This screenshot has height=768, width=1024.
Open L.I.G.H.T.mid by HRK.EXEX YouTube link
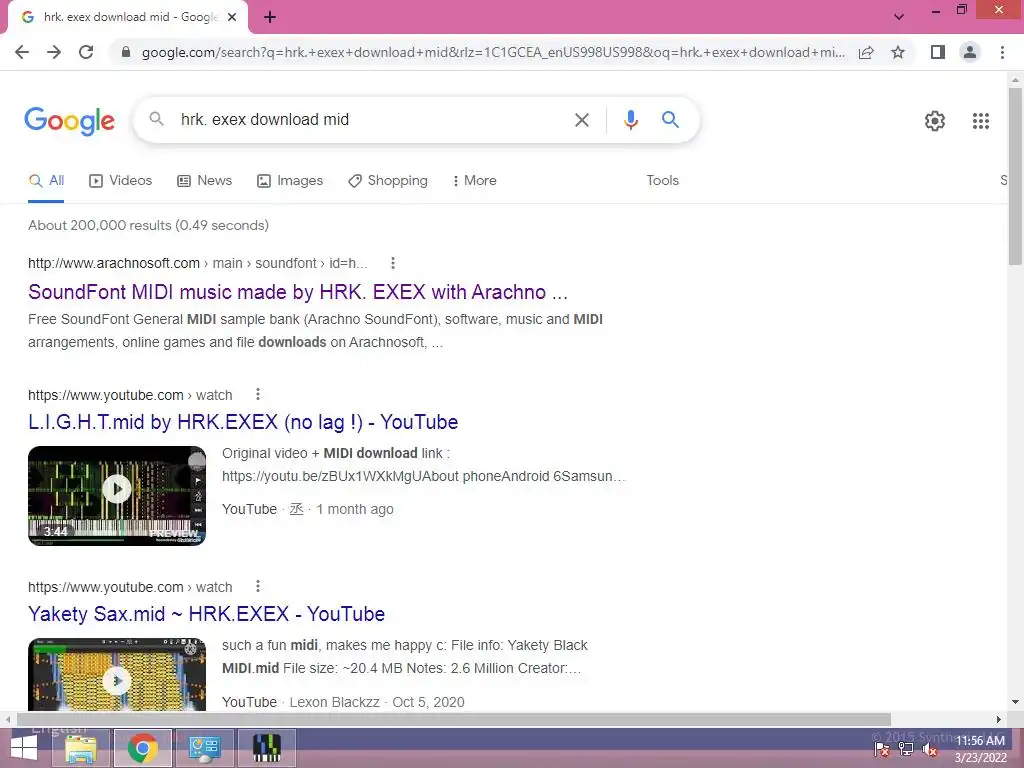coord(243,423)
